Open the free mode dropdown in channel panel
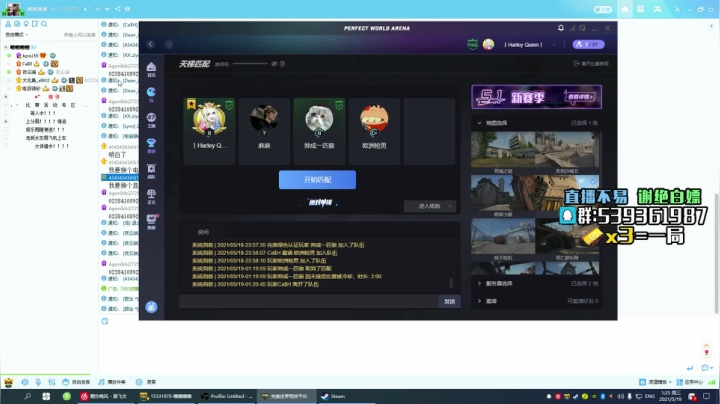720x404 pixels. (17, 35)
